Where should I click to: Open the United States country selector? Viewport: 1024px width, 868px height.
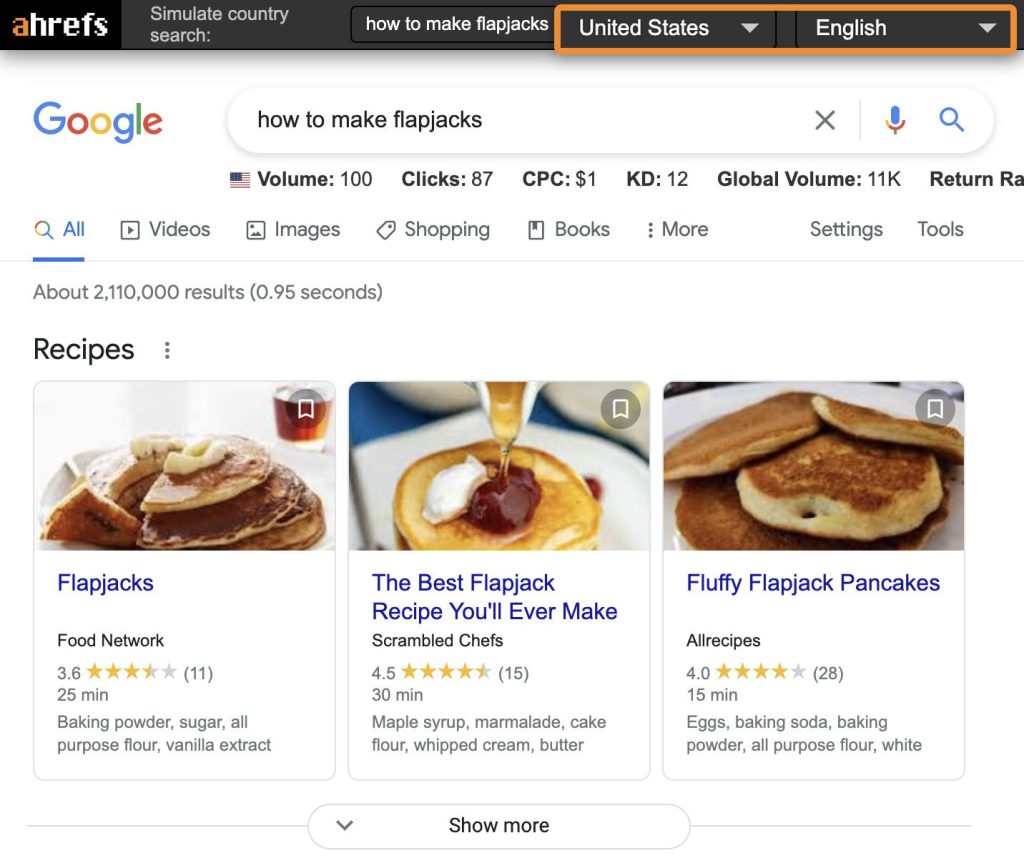665,28
